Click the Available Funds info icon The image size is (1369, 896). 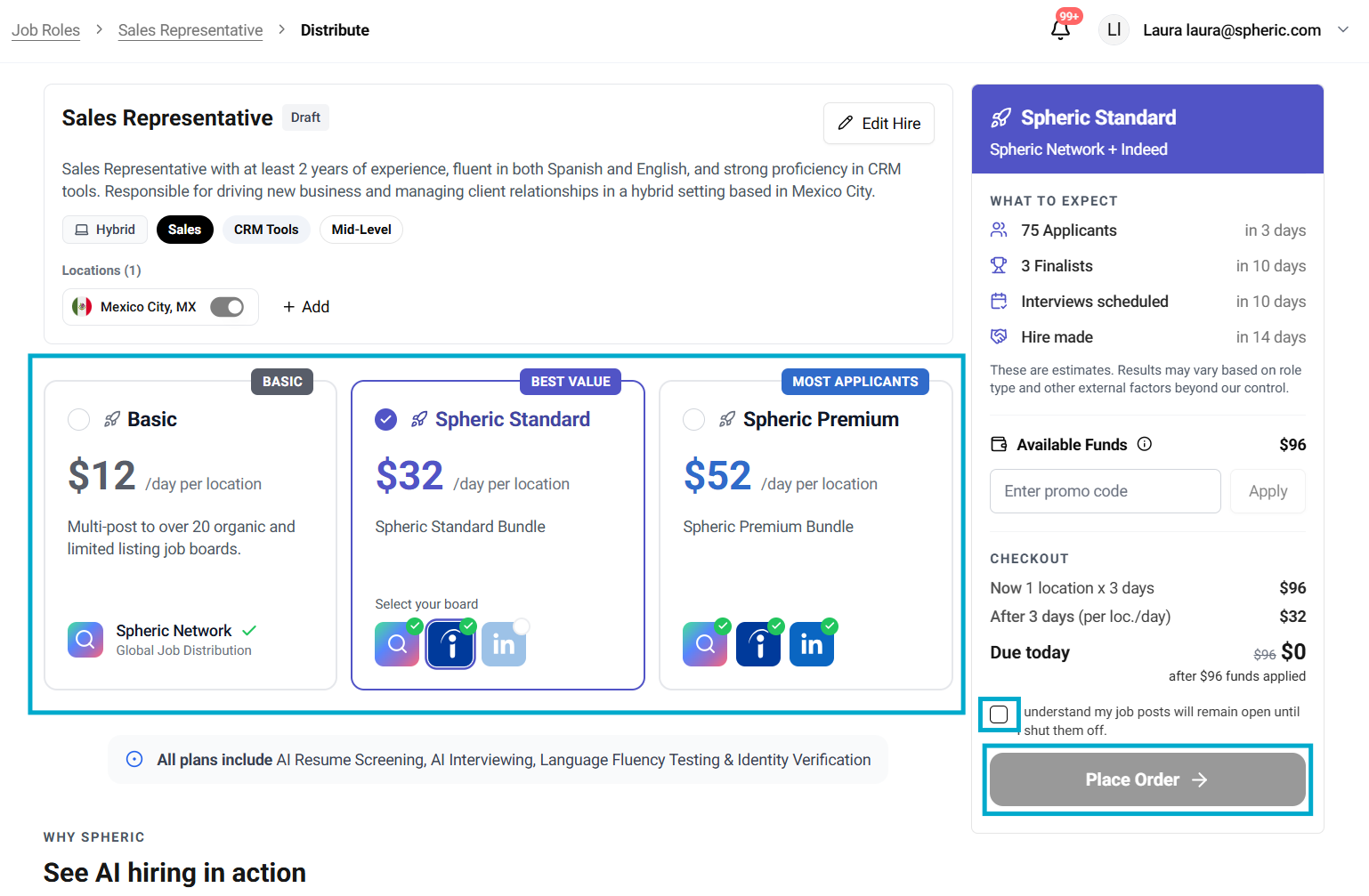1145,444
